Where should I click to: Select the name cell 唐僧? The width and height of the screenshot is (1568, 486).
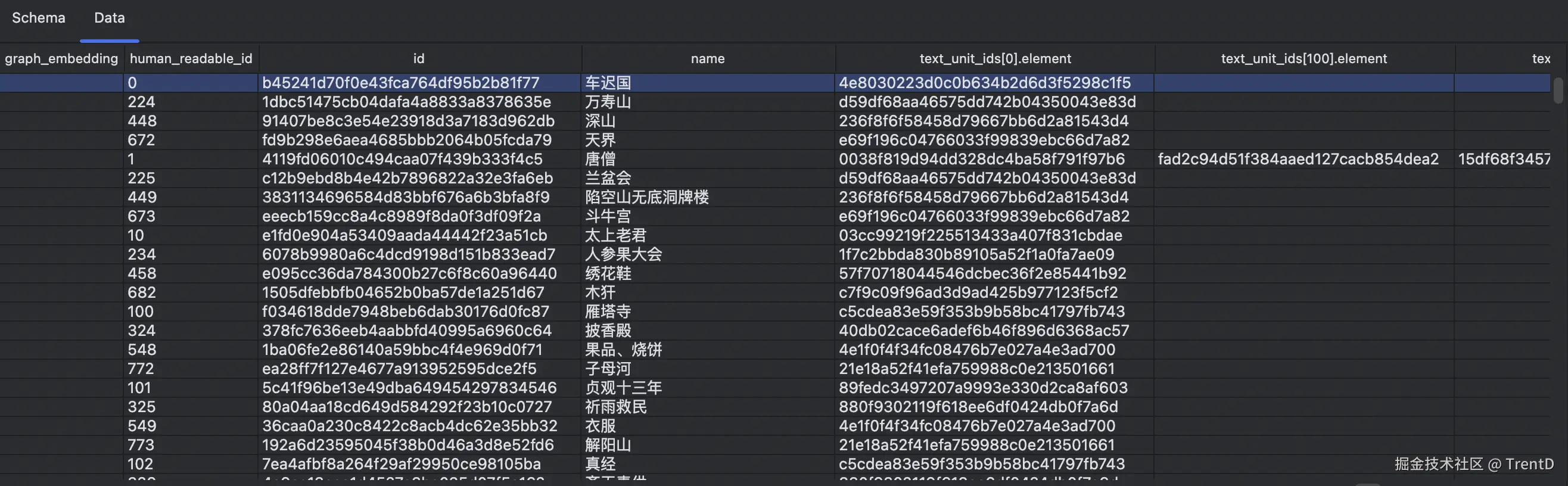(x=708, y=159)
